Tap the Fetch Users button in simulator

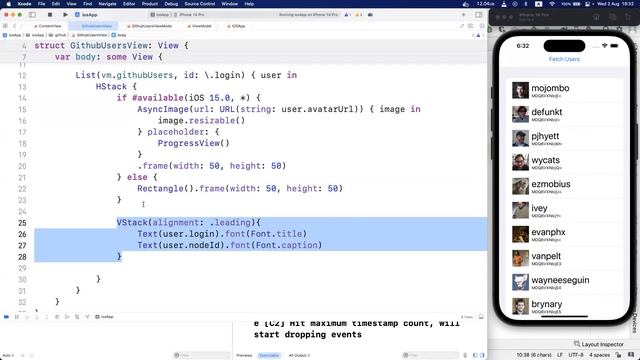click(564, 59)
